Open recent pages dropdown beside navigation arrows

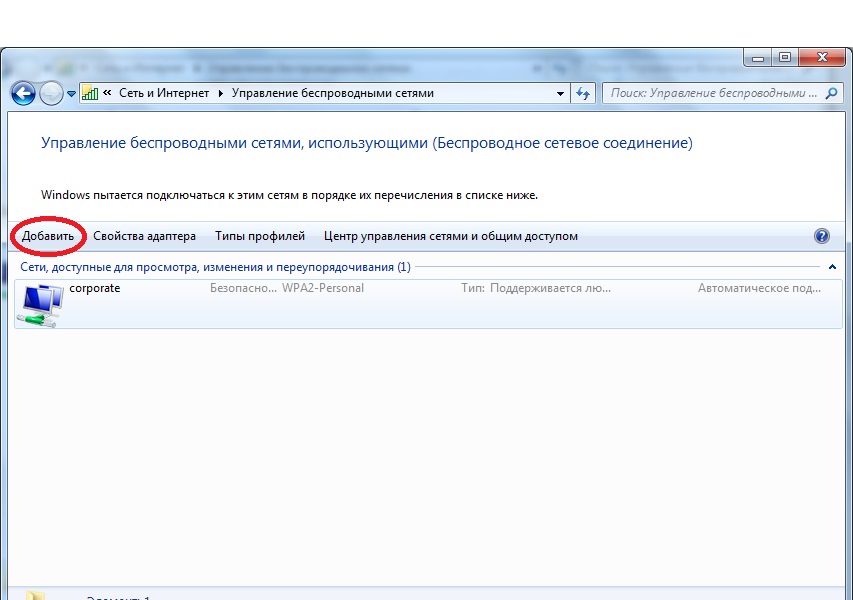coord(71,94)
